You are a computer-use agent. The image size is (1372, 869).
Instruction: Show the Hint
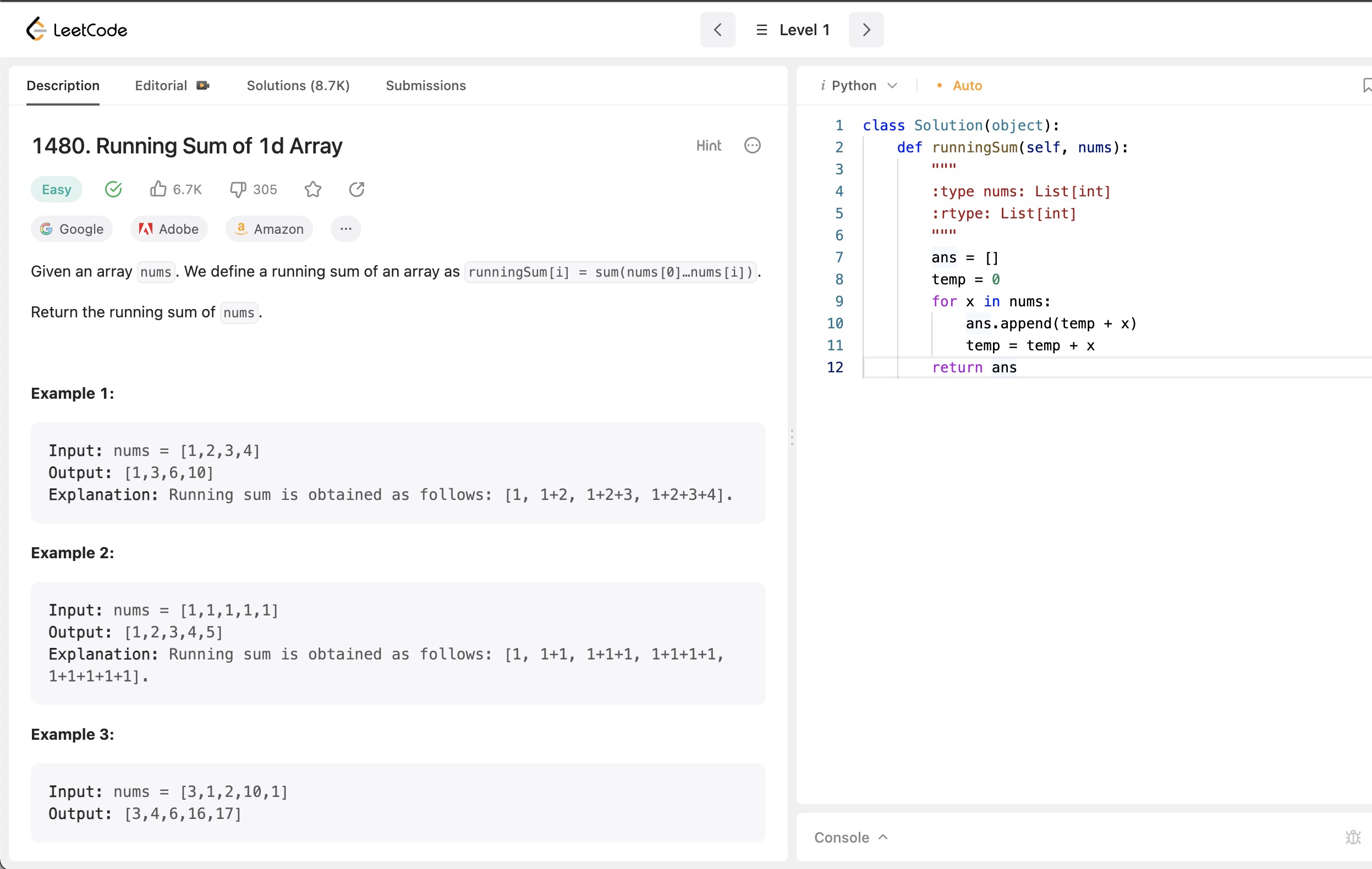pyautogui.click(x=709, y=146)
